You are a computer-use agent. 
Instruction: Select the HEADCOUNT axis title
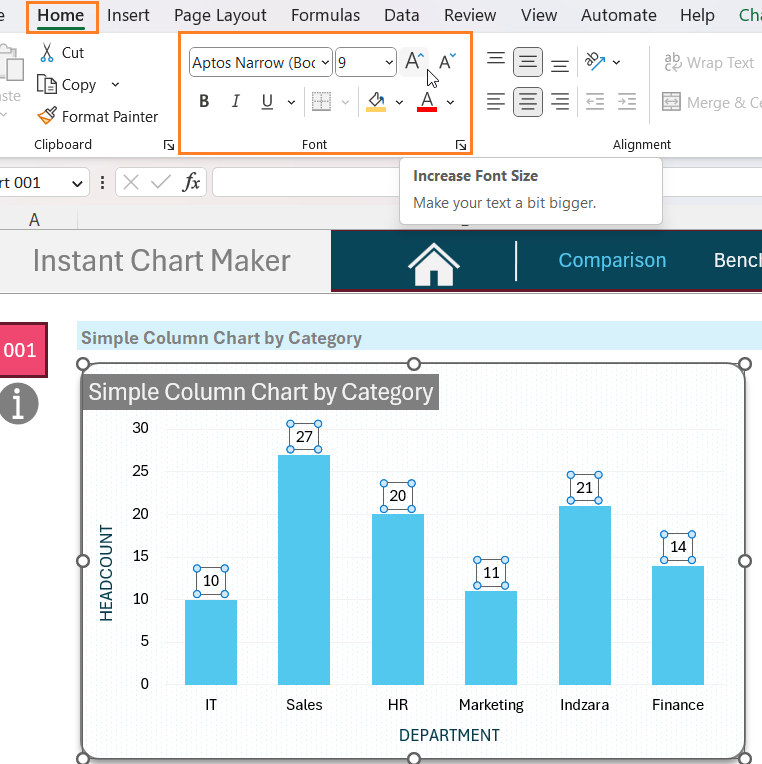coord(106,573)
